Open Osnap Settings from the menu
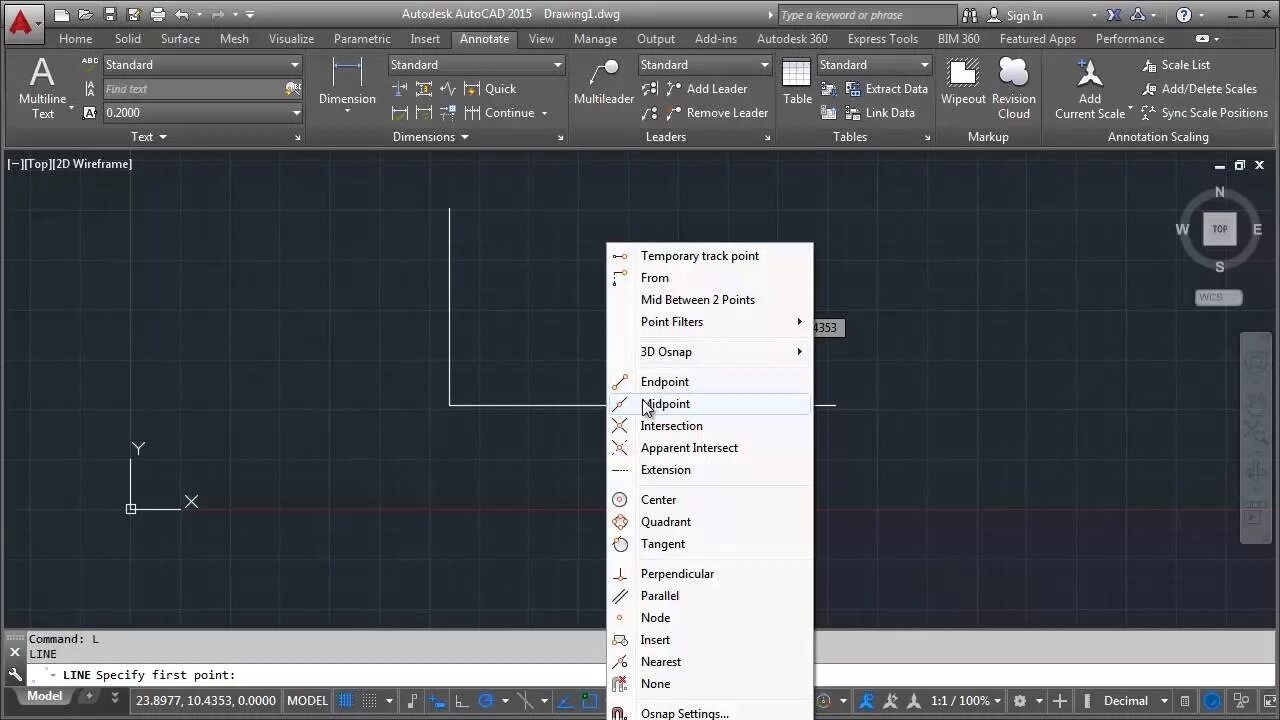The height and width of the screenshot is (720, 1280). coord(710,713)
